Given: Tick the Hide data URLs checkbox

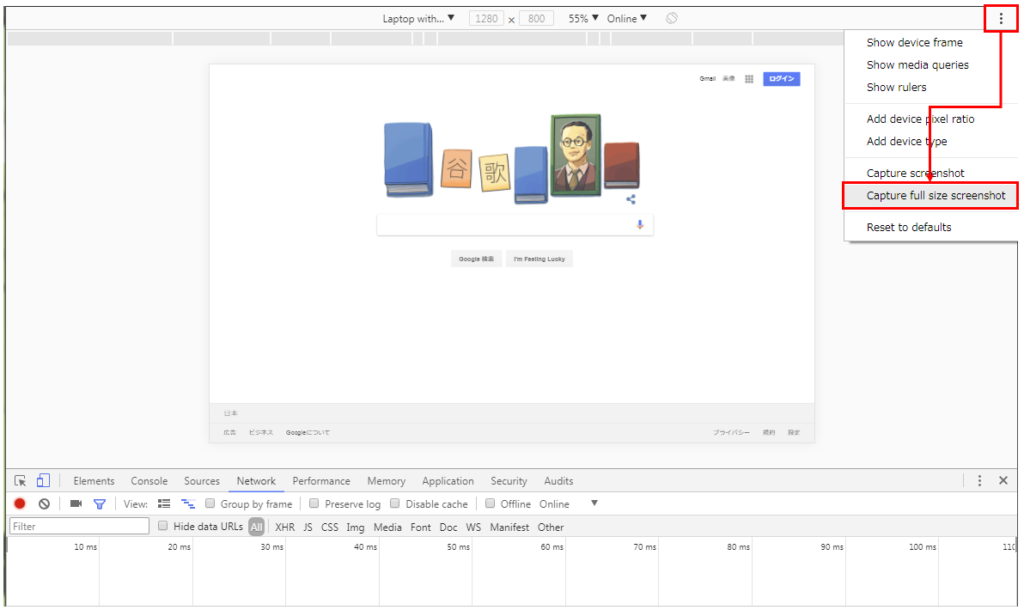Looking at the screenshot, I should (163, 526).
